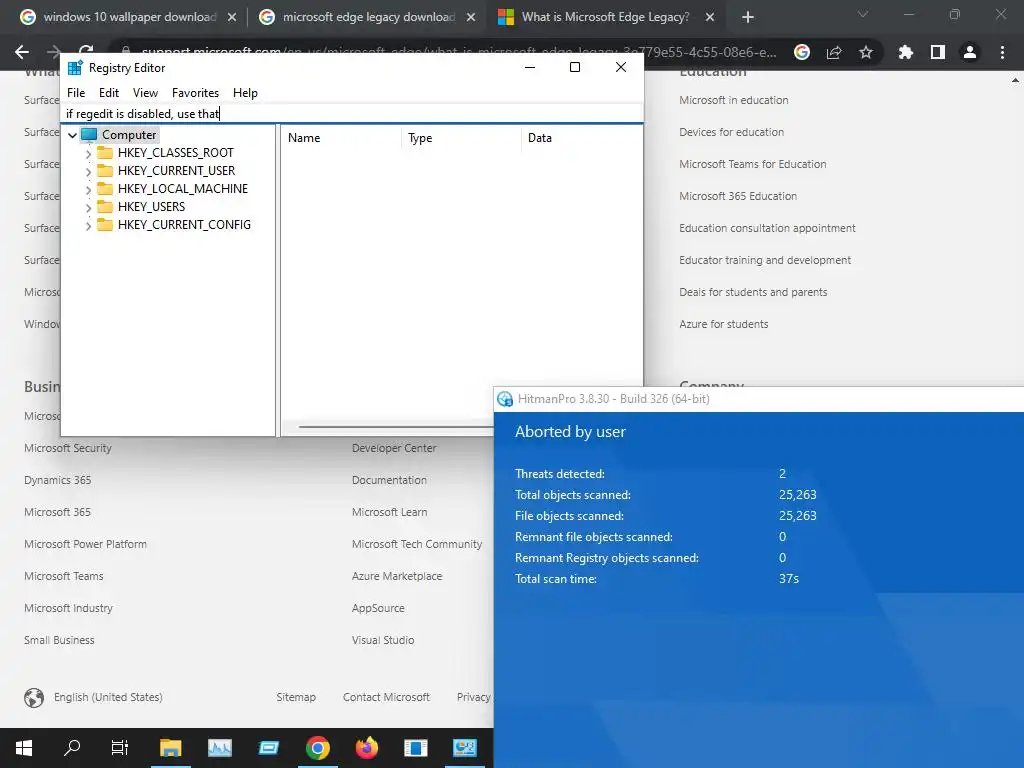
Task: Open Azure for students link
Action: 724,324
